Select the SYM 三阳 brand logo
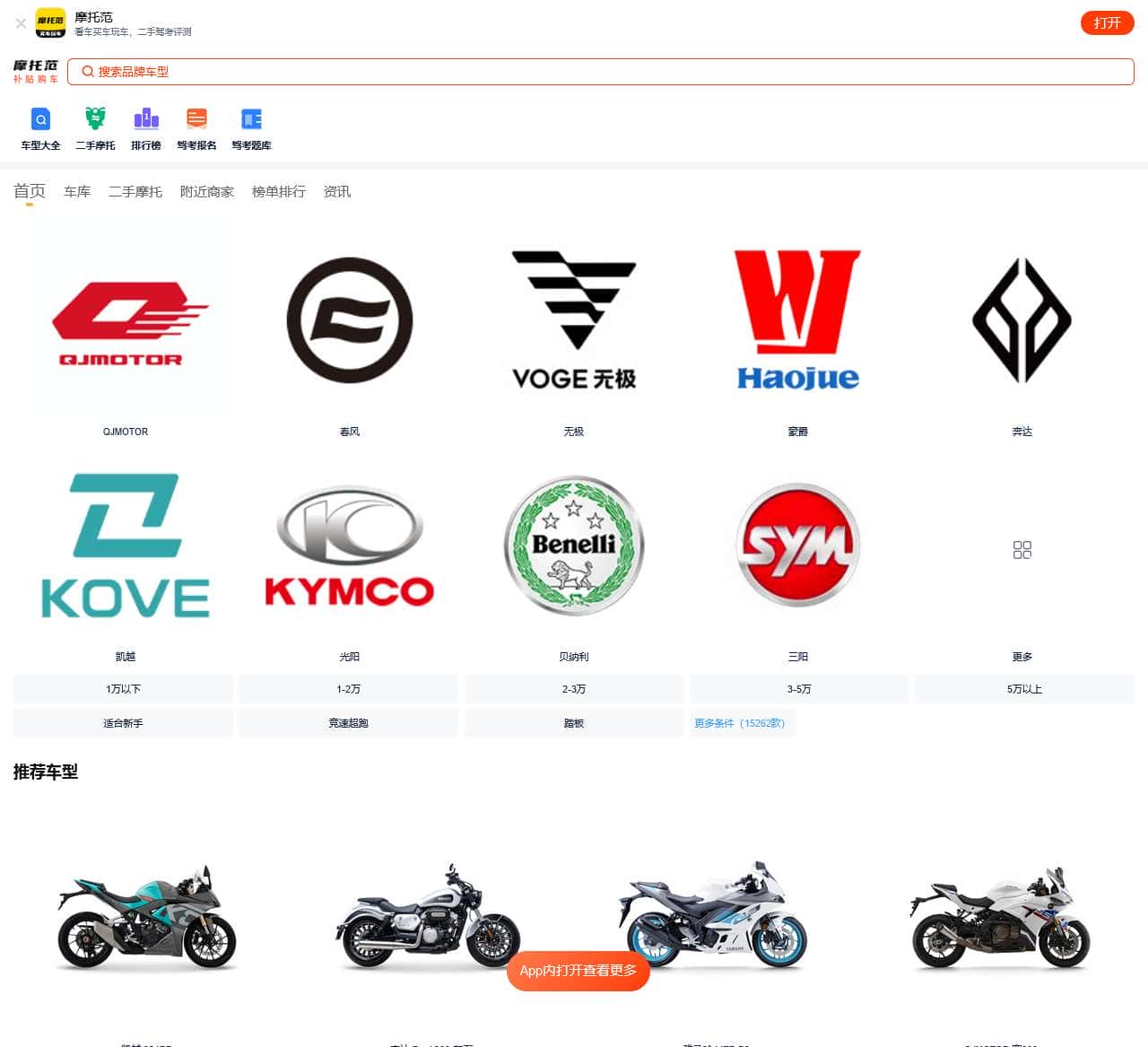The height and width of the screenshot is (1047, 1148). 798,545
